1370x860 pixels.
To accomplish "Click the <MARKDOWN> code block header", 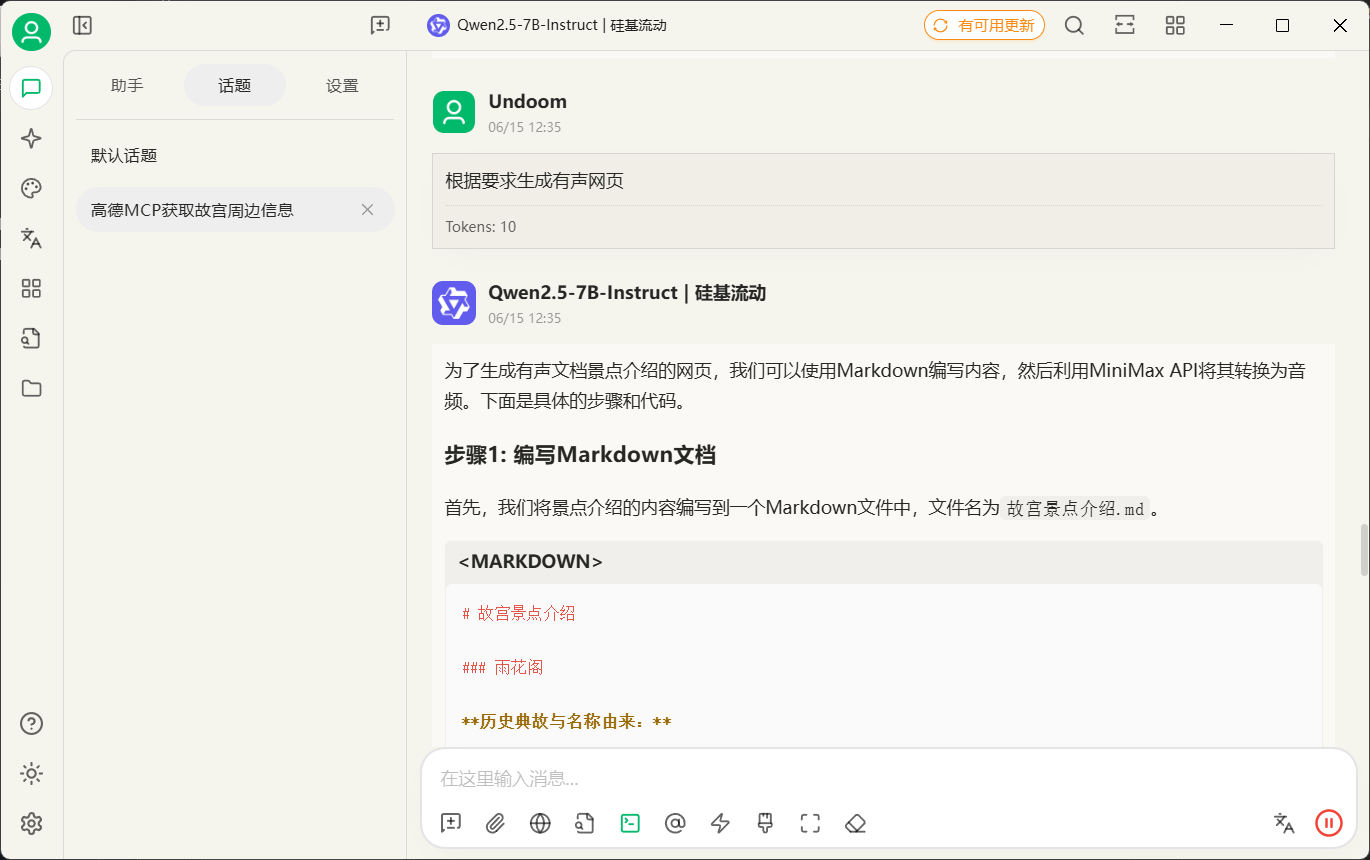I will point(884,562).
